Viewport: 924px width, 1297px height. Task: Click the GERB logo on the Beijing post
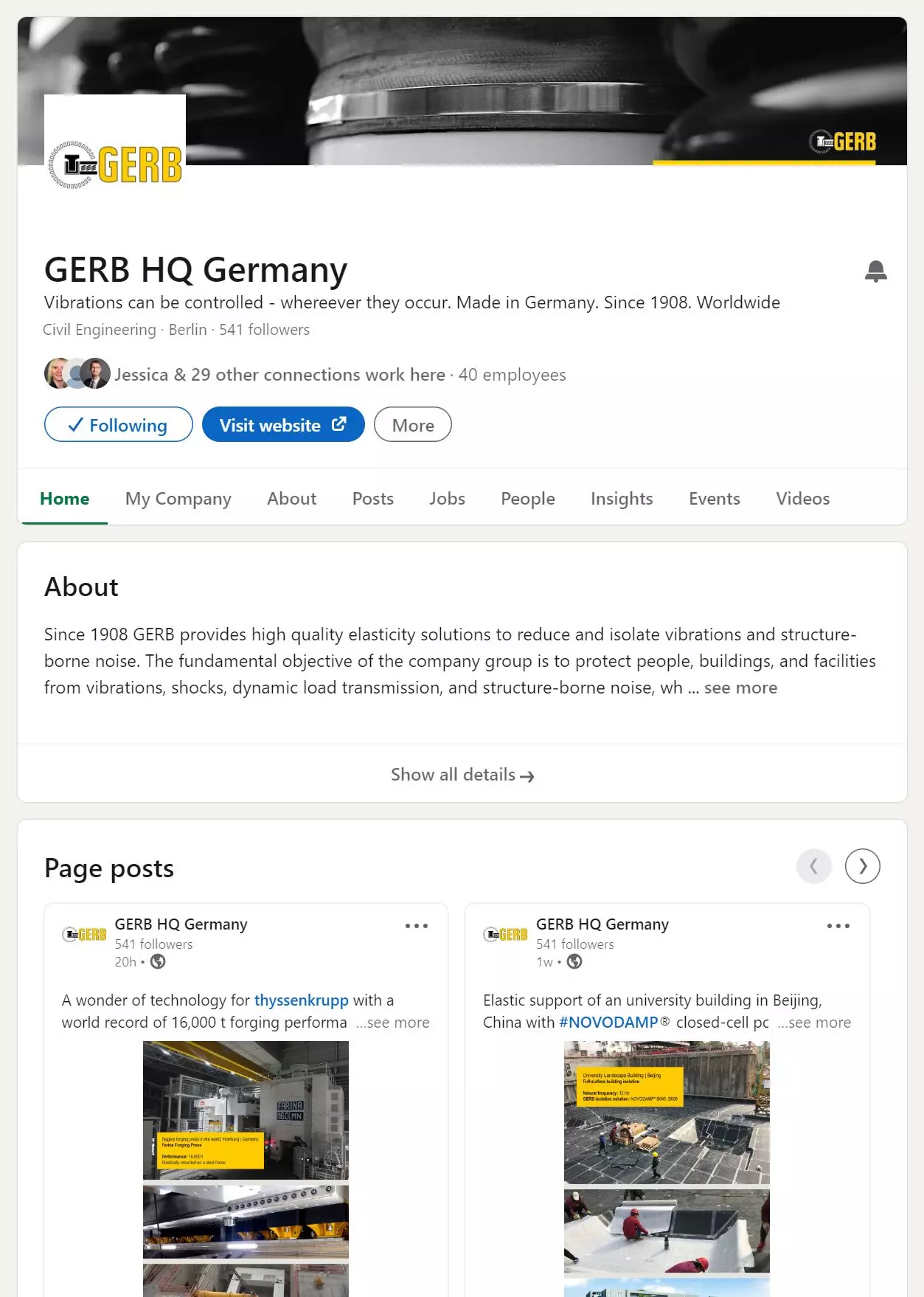click(x=505, y=935)
